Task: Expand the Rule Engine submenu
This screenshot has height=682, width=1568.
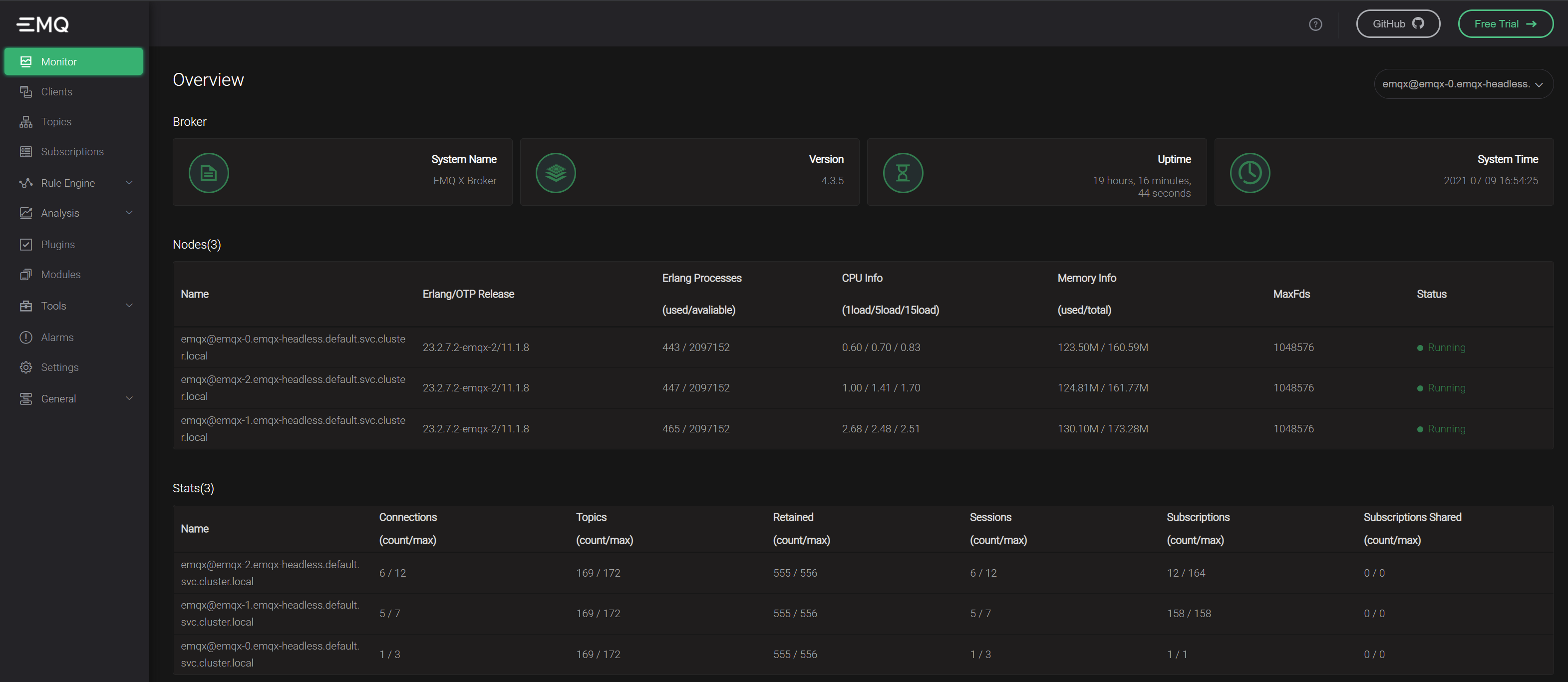Action: 129,183
